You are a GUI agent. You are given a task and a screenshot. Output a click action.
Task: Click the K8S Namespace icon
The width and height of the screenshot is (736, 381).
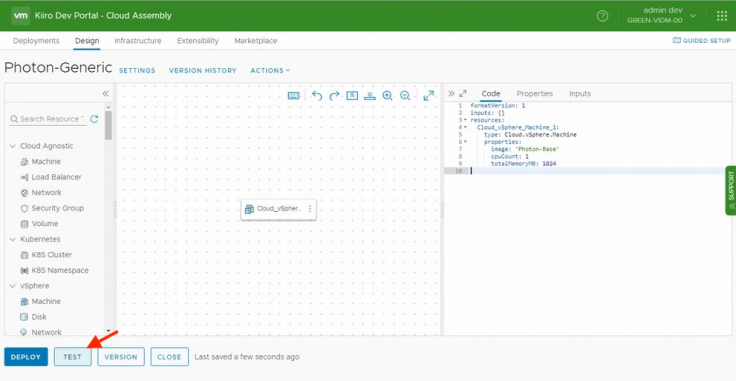24,270
